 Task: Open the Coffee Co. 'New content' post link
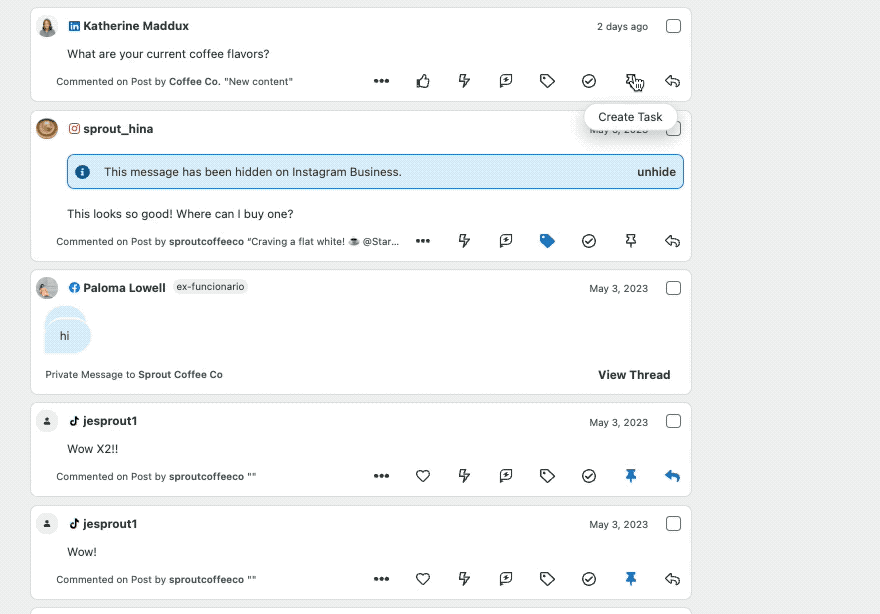[231, 82]
